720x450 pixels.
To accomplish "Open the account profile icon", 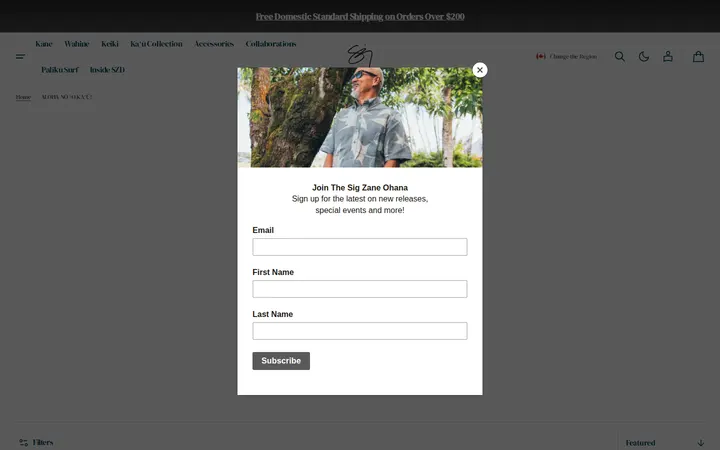I will tap(668, 56).
